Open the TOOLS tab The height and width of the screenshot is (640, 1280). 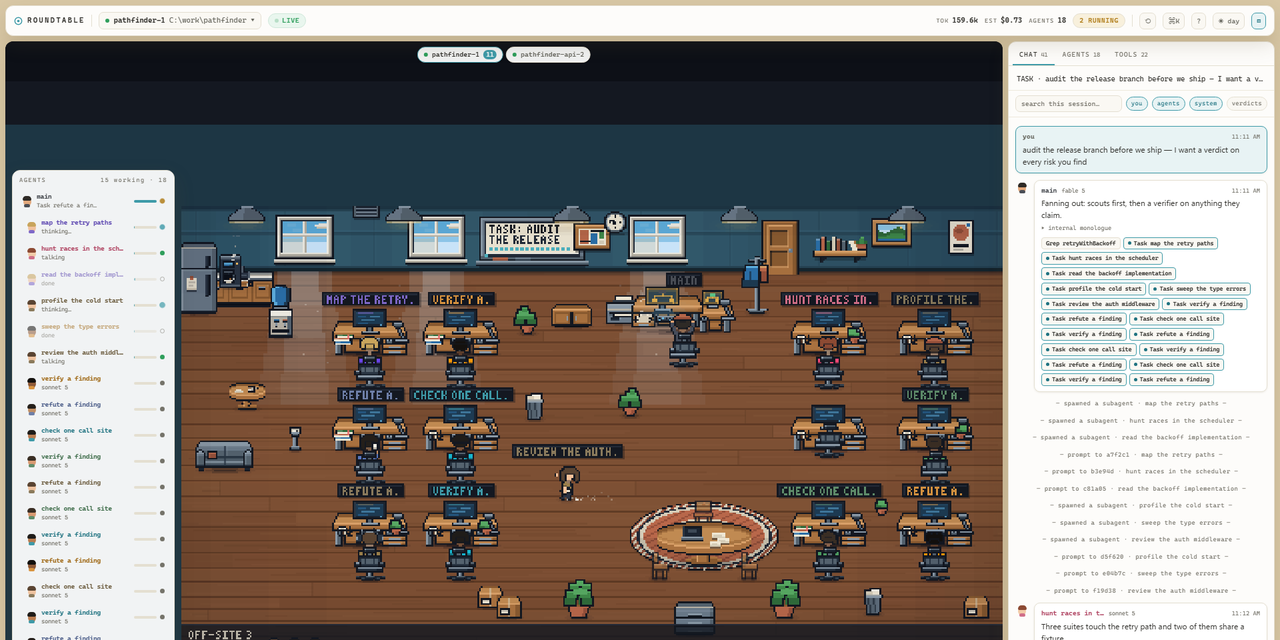pyautogui.click(x=1131, y=55)
